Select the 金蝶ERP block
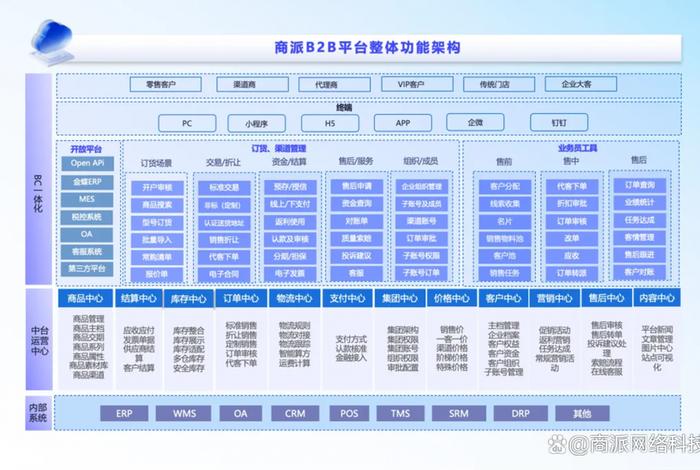 pyautogui.click(x=88, y=182)
